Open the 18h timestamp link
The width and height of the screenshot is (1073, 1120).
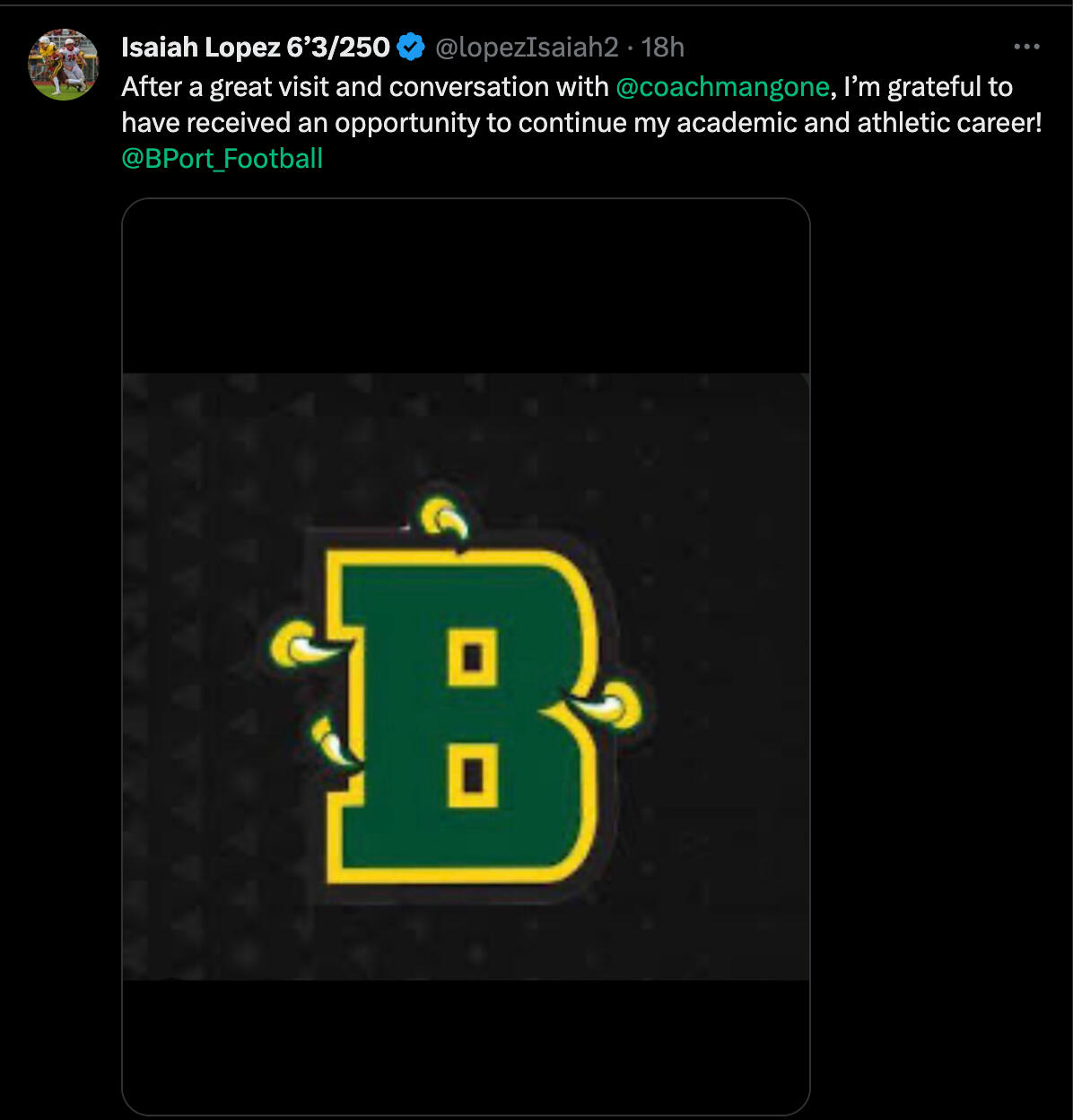click(x=663, y=47)
